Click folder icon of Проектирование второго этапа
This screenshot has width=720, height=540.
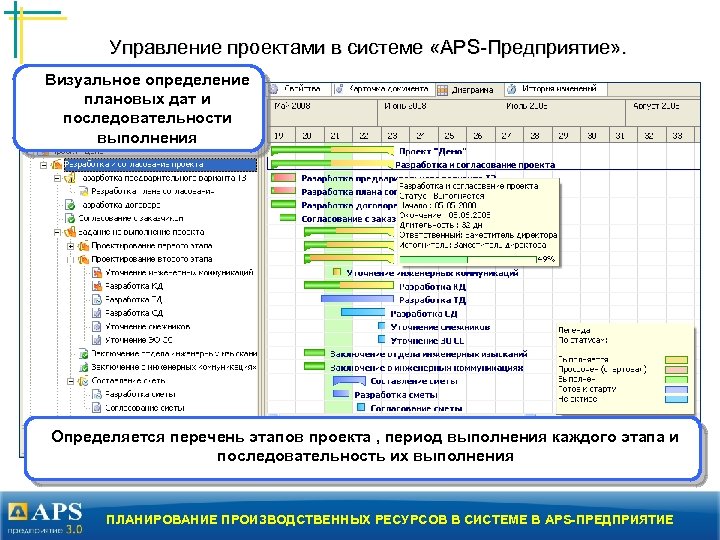point(84,259)
